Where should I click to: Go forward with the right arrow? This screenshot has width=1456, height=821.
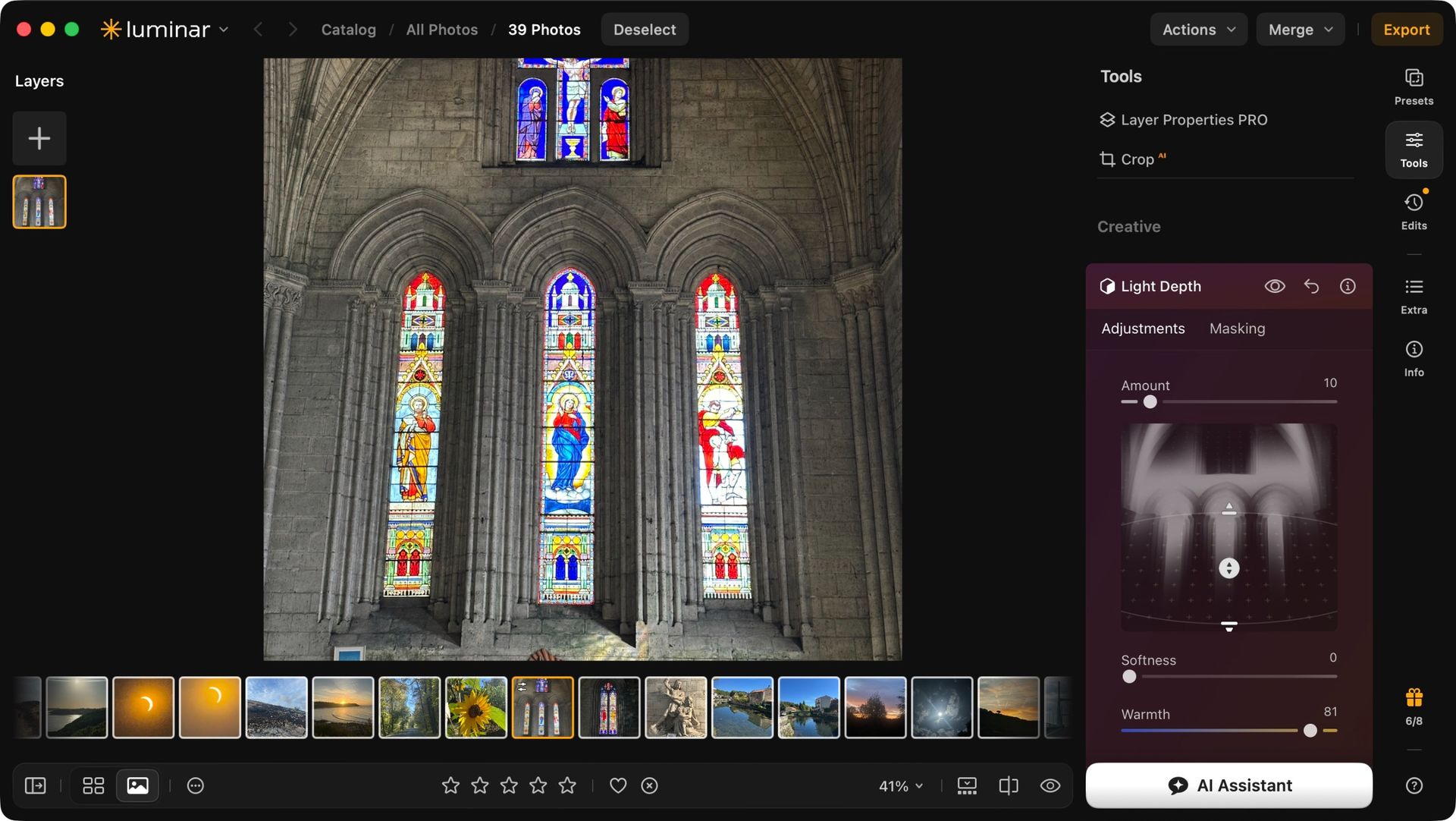293,29
